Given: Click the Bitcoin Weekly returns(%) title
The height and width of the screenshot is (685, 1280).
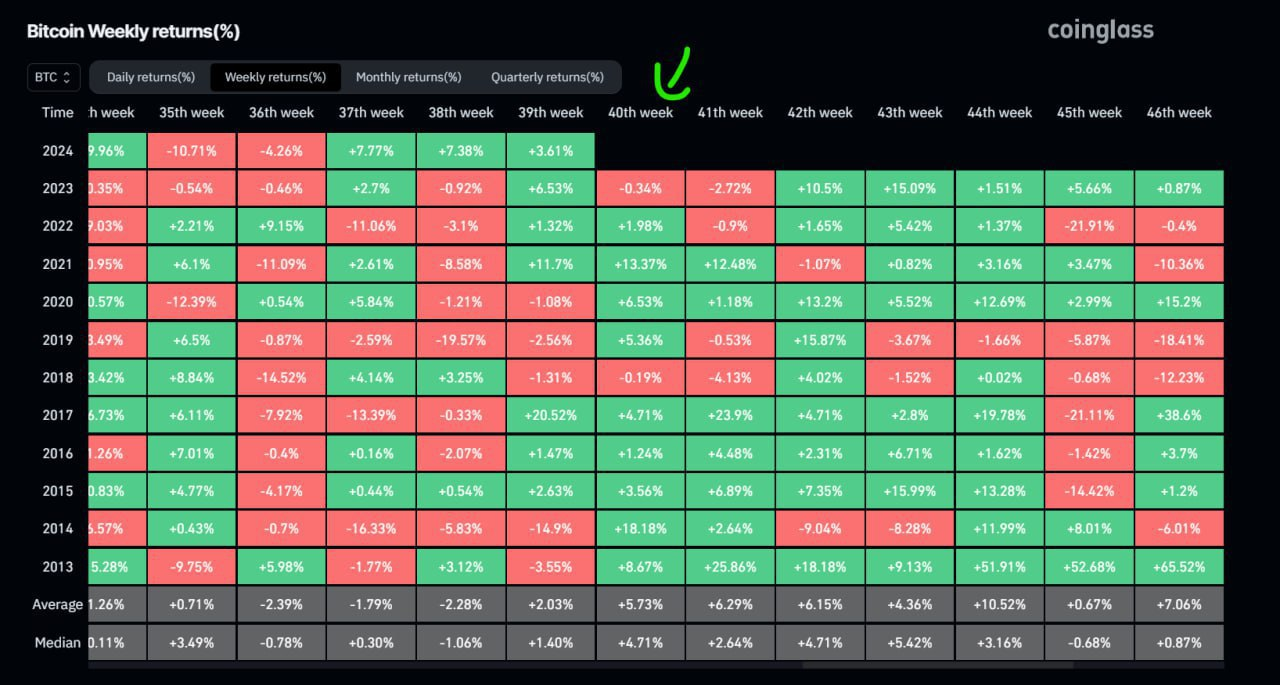Looking at the screenshot, I should [x=133, y=31].
